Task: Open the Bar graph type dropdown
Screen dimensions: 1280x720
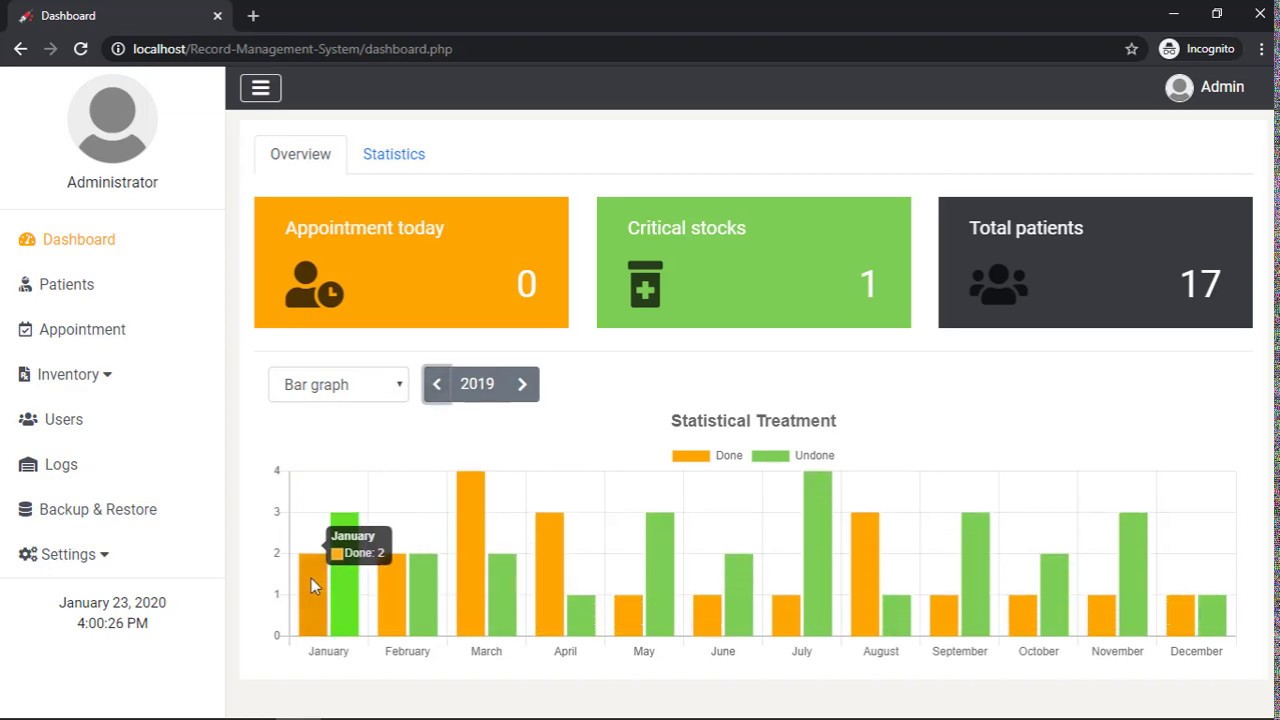Action: tap(338, 385)
